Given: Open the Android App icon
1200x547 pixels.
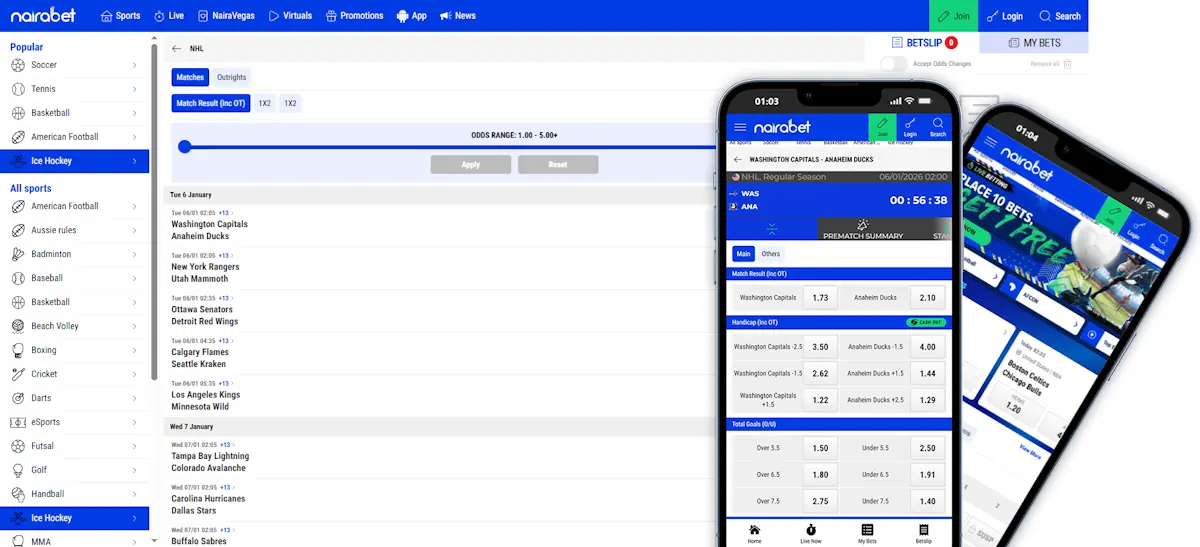Looking at the screenshot, I should click(x=402, y=16).
